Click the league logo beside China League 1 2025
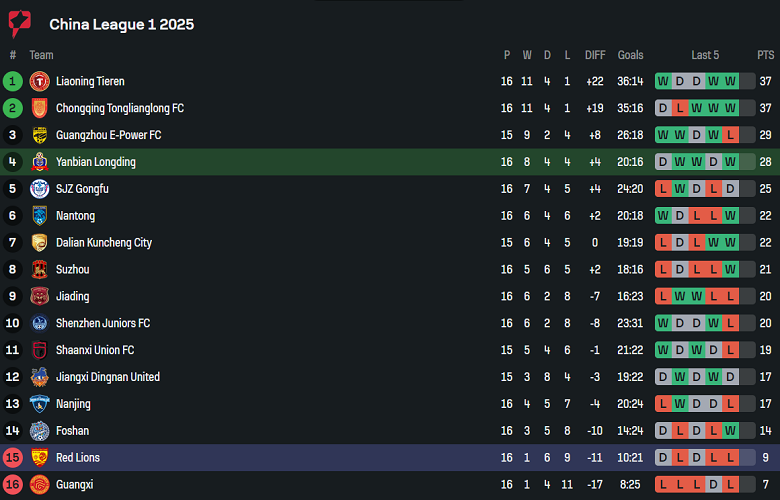 click(x=20, y=24)
